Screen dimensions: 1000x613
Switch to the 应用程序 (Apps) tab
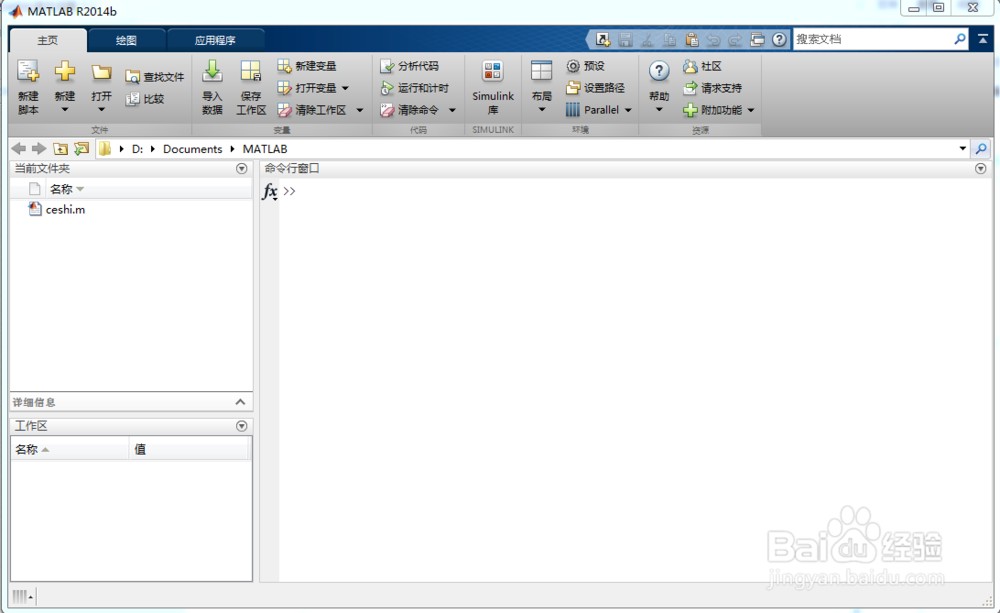coord(215,40)
